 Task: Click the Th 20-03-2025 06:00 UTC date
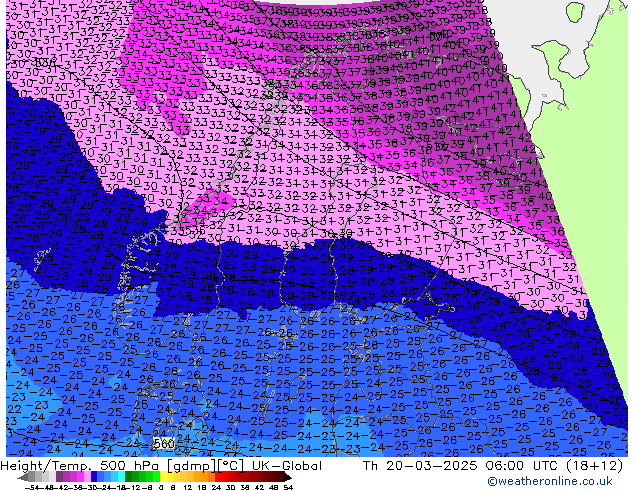[460, 466]
